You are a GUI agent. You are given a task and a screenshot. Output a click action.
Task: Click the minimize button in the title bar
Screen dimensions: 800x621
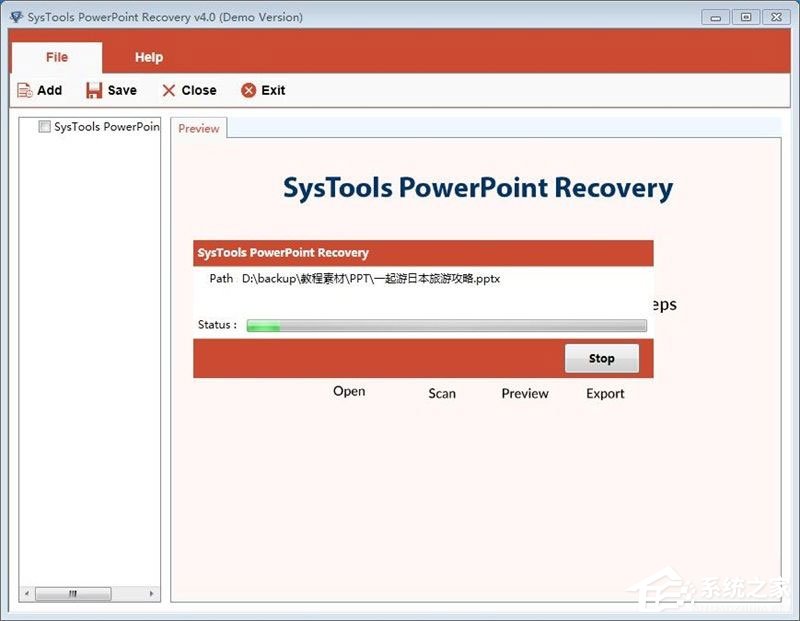tap(713, 17)
